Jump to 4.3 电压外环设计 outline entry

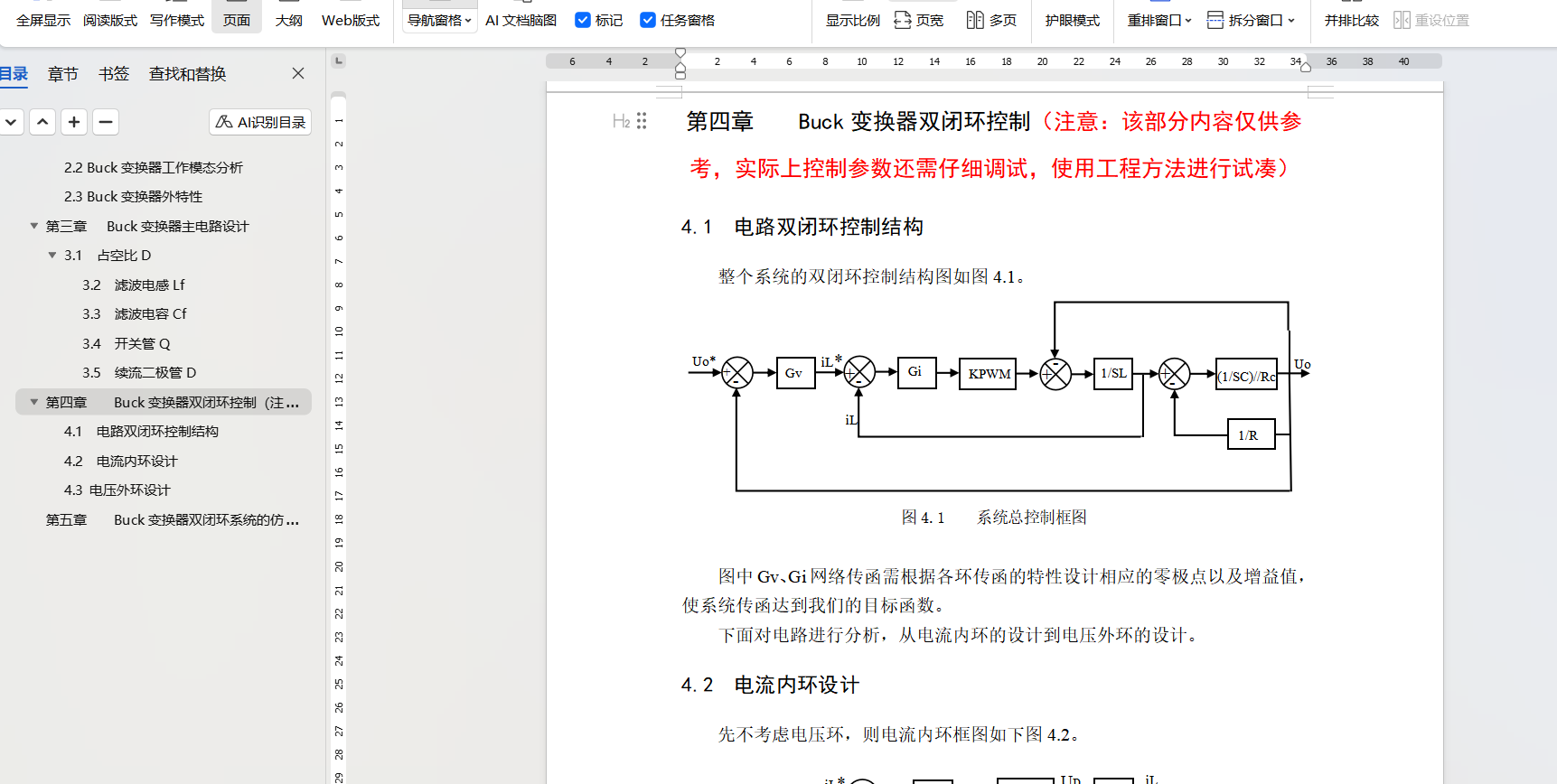click(117, 490)
